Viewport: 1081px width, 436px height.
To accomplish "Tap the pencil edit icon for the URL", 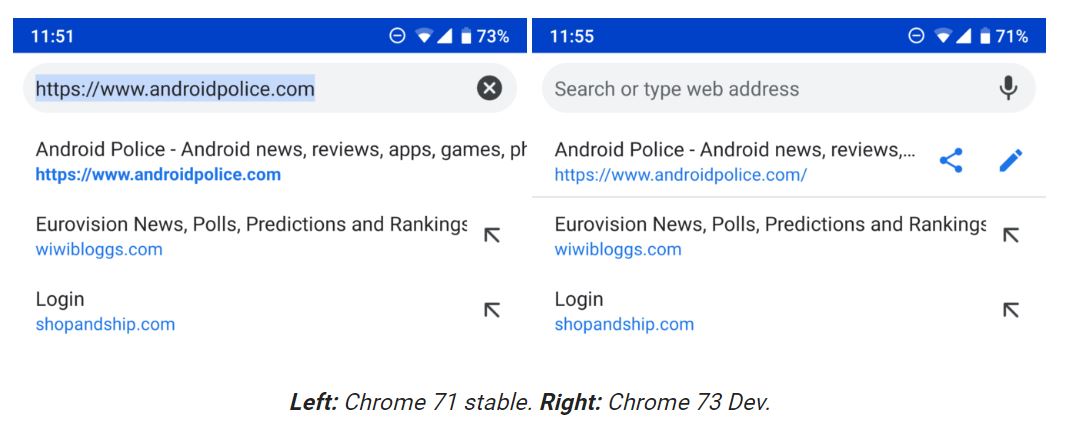I will tap(1011, 161).
